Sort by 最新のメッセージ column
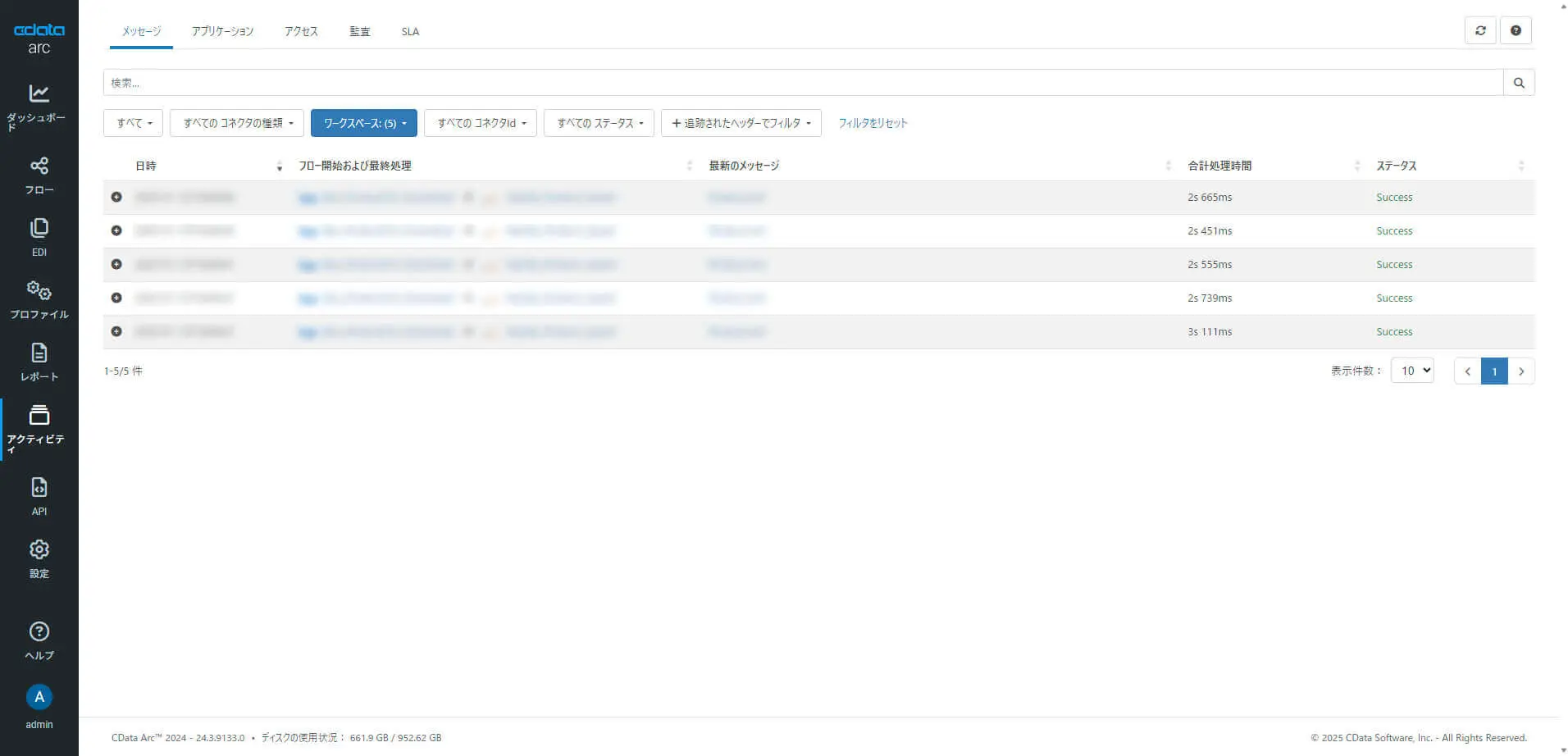 (x=940, y=166)
